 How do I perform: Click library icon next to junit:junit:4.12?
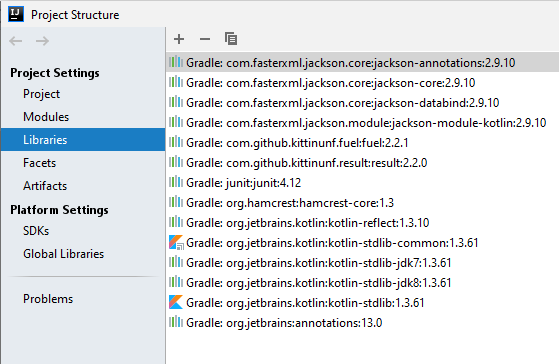click(x=176, y=182)
